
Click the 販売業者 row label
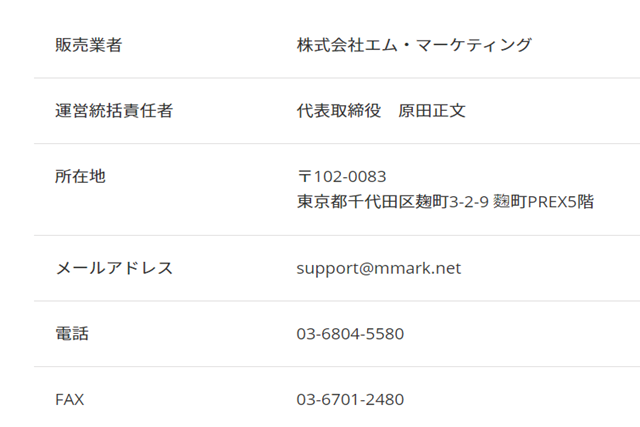click(88, 45)
